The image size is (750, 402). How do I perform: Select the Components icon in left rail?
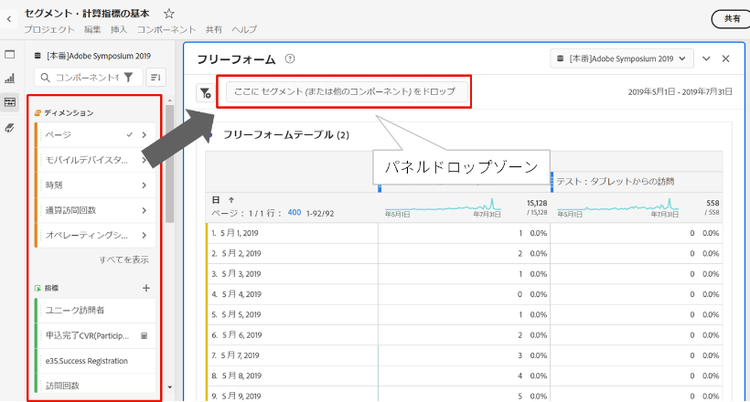coord(10,102)
